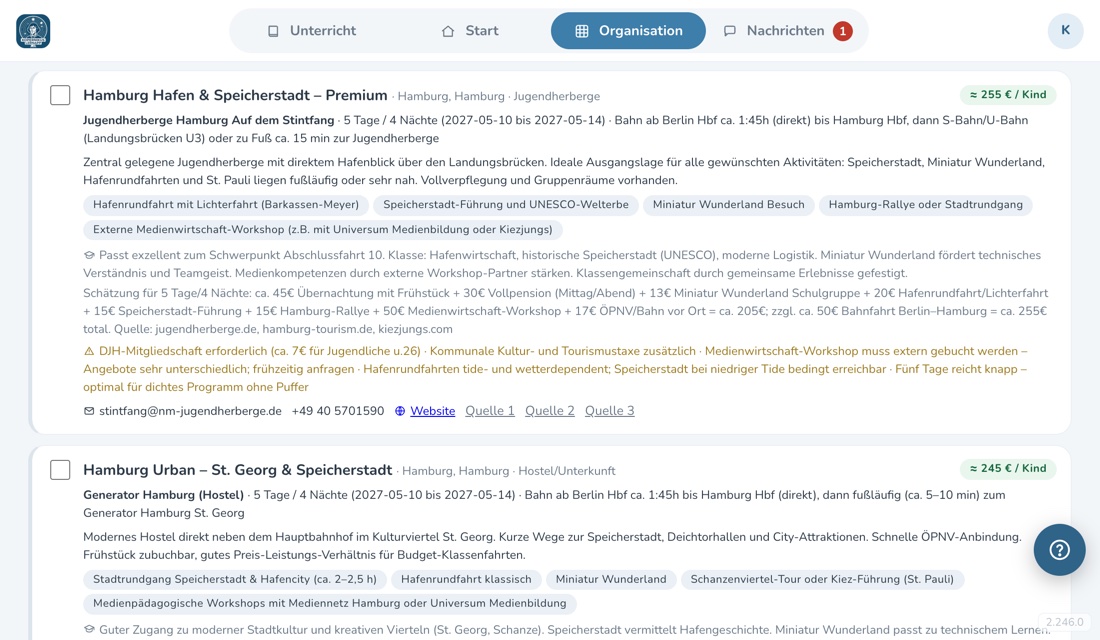Click the Speicherstadt-Führung und UNESCO-Welterbe tag

(x=505, y=205)
